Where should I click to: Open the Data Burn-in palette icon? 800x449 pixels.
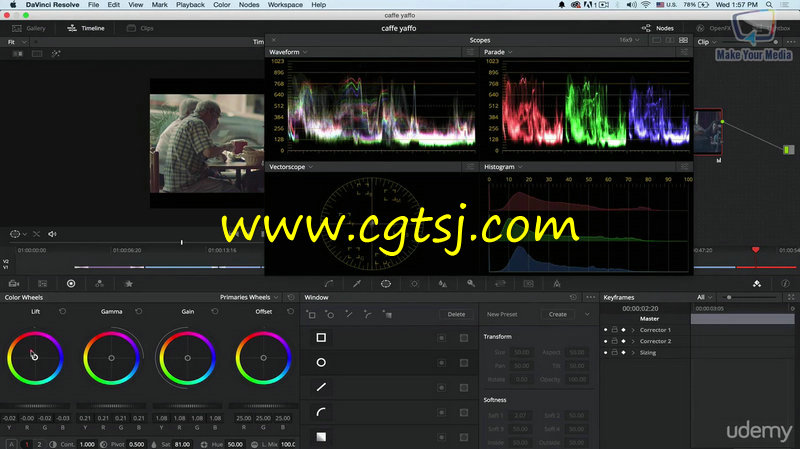click(557, 284)
